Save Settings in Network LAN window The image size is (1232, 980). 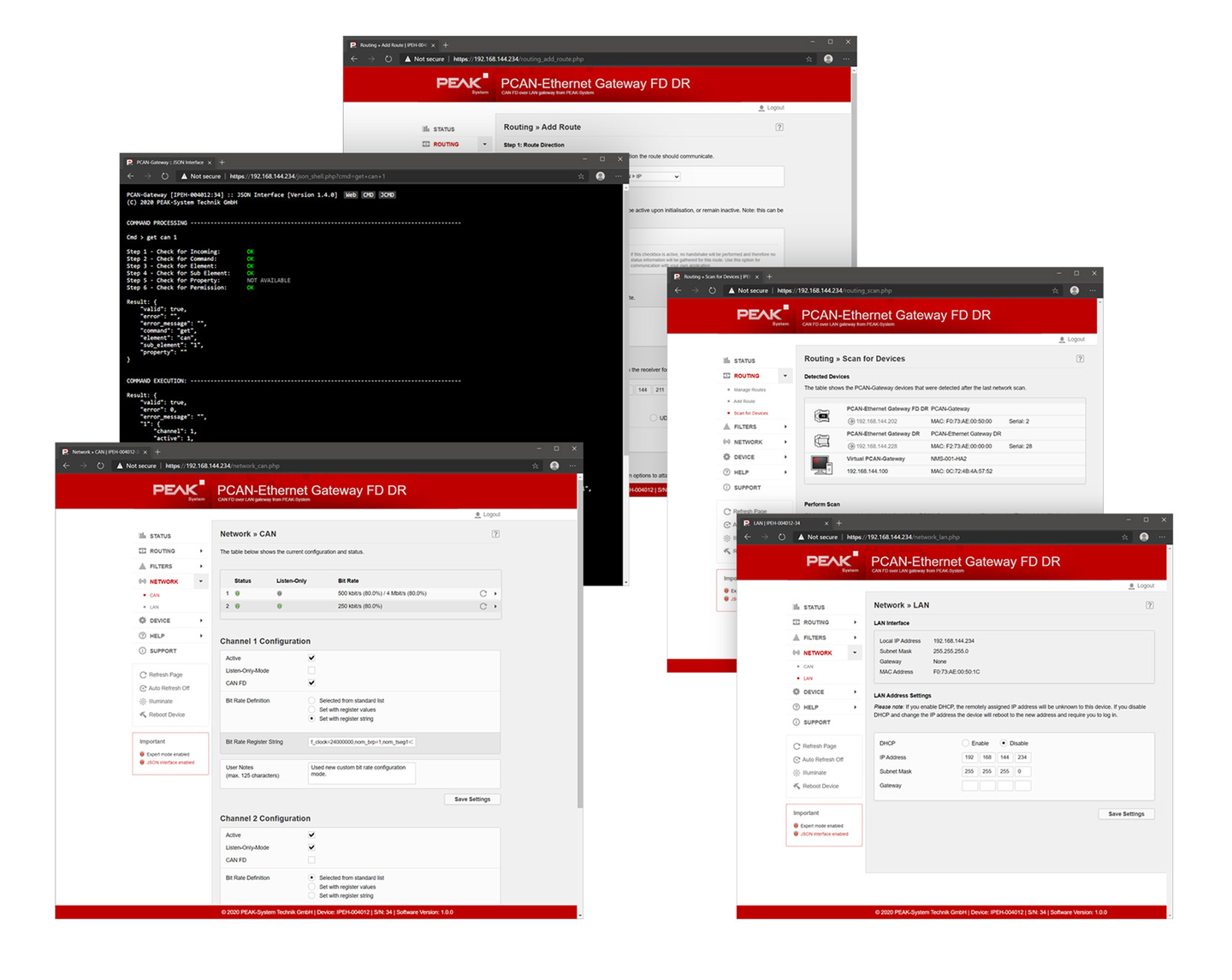1126,814
